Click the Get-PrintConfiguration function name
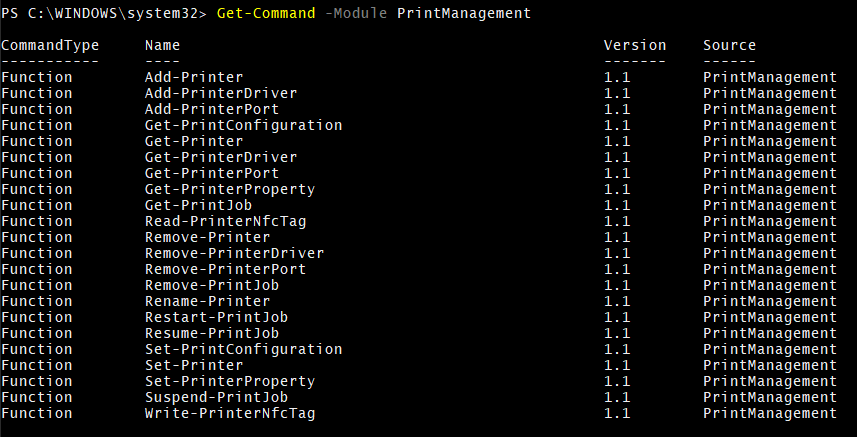857x437 pixels. pos(243,125)
